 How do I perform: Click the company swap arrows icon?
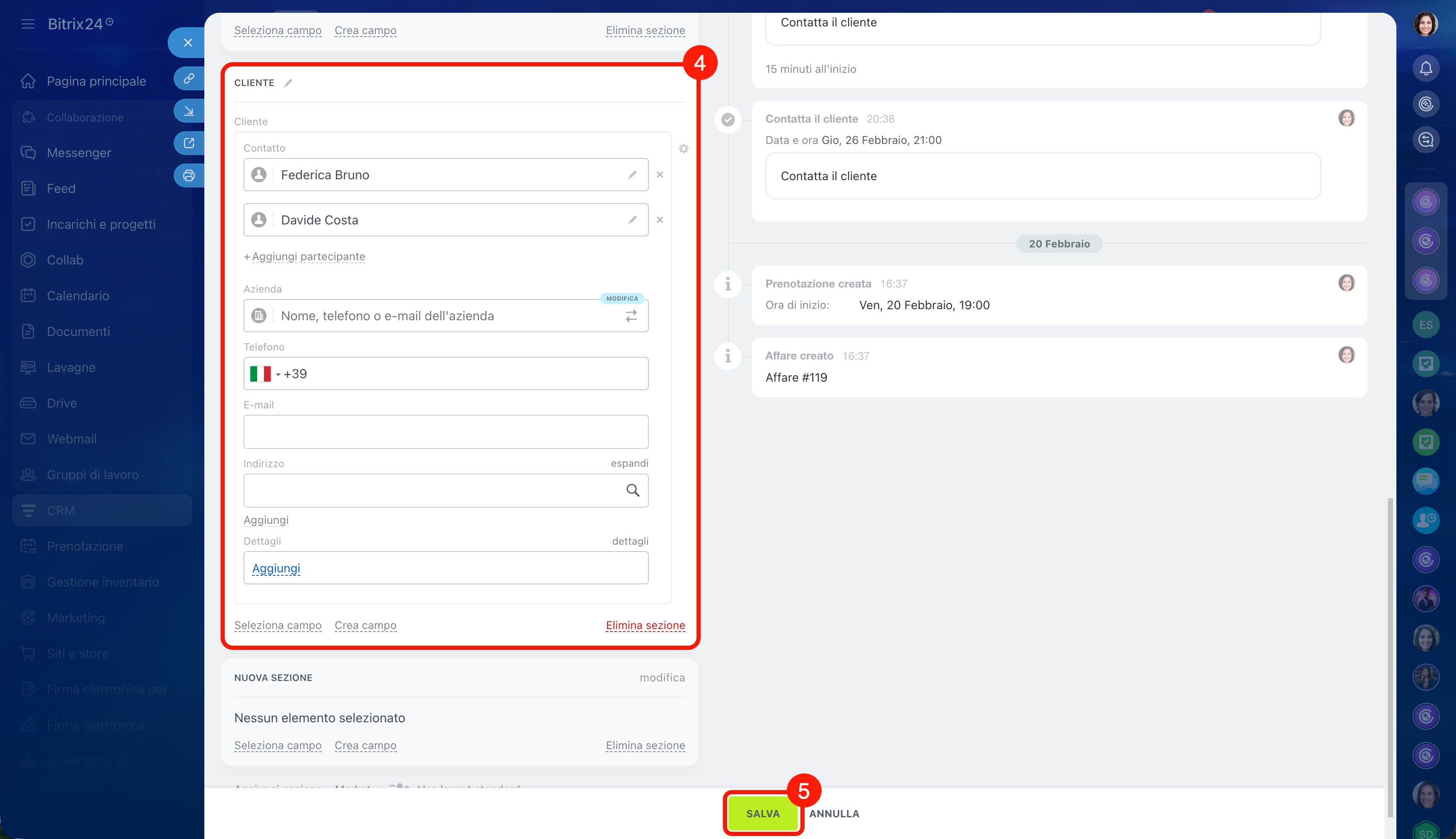[x=631, y=316]
